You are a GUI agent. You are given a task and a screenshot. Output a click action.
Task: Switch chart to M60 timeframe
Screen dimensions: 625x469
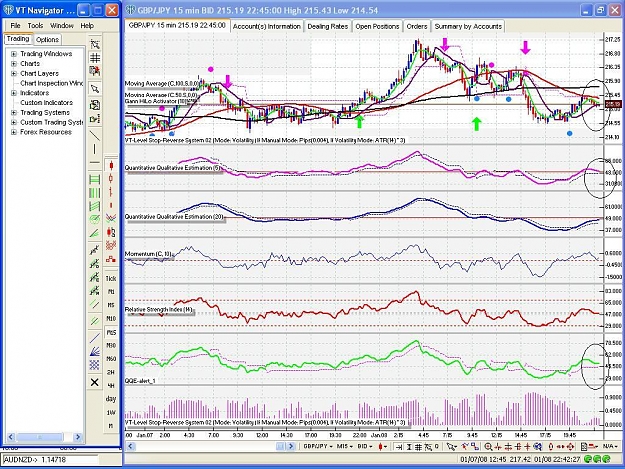[x=111, y=359]
